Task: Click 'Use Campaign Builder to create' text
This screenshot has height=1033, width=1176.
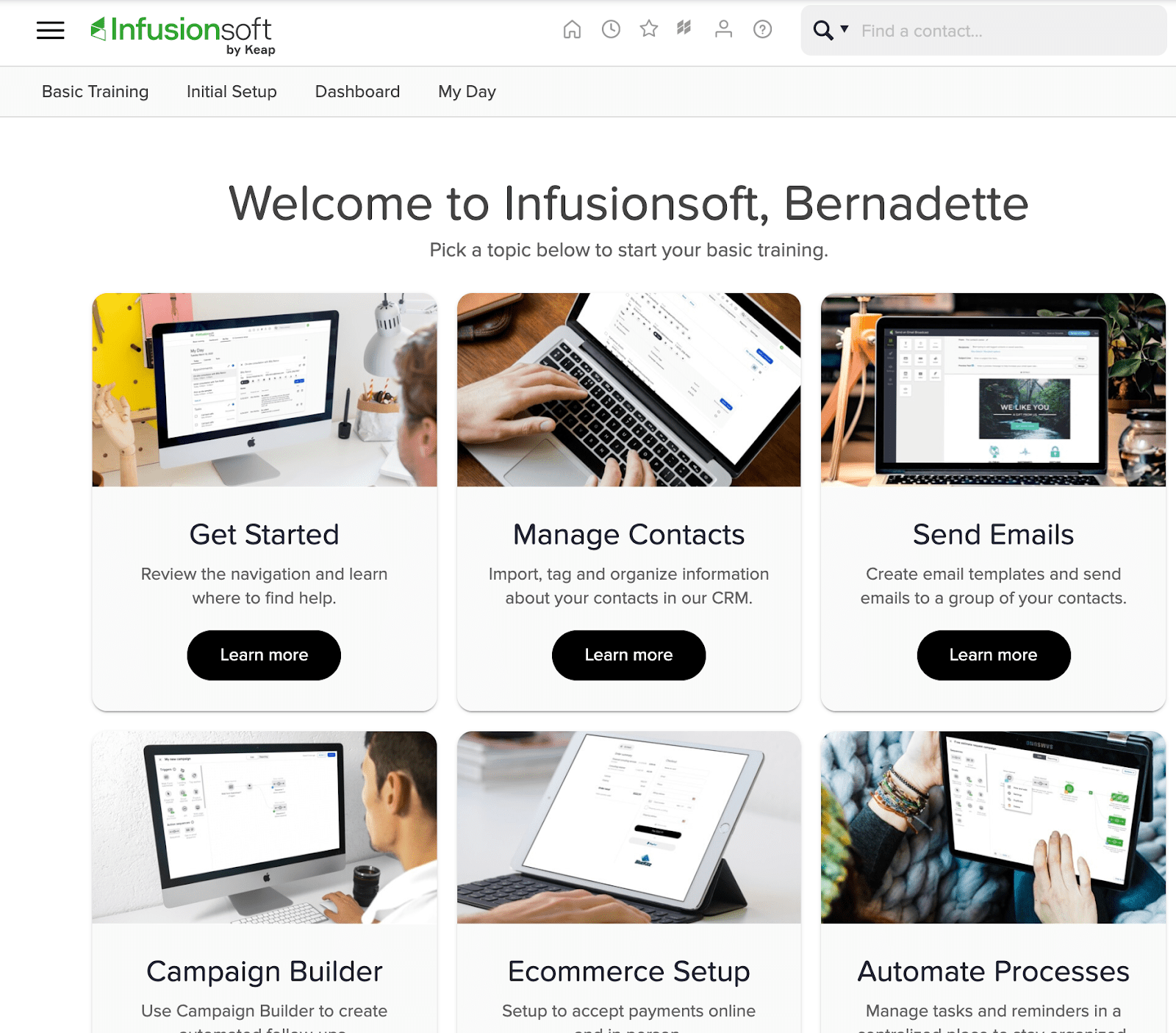Action: (264, 1012)
